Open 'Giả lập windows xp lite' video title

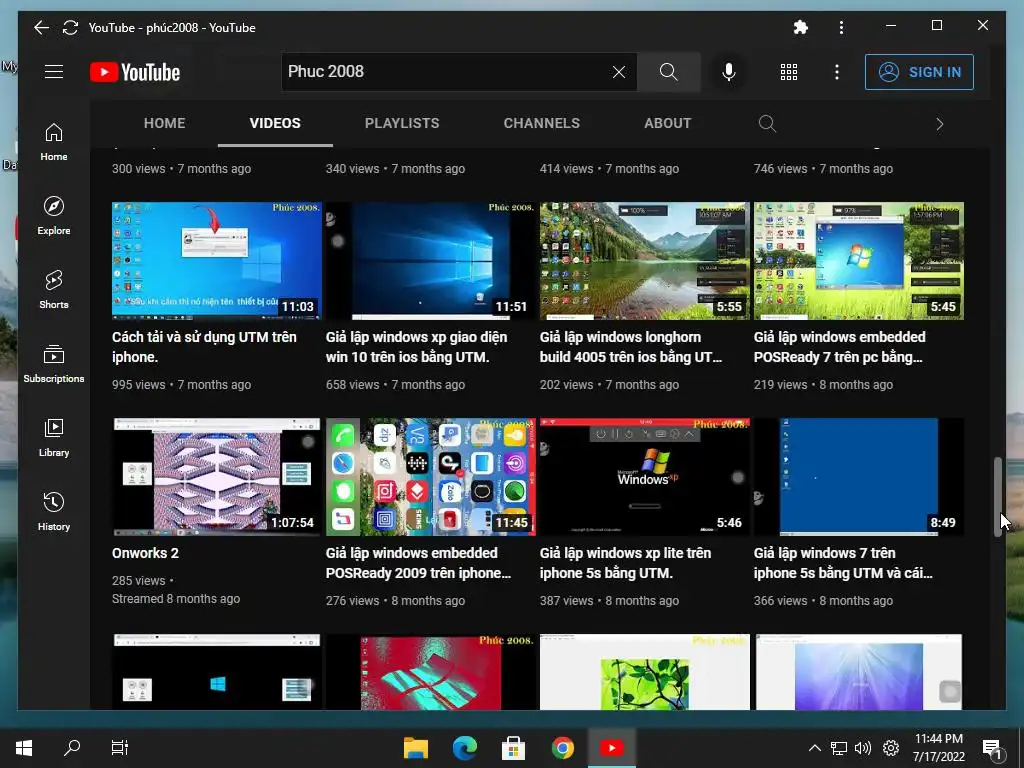pos(625,563)
